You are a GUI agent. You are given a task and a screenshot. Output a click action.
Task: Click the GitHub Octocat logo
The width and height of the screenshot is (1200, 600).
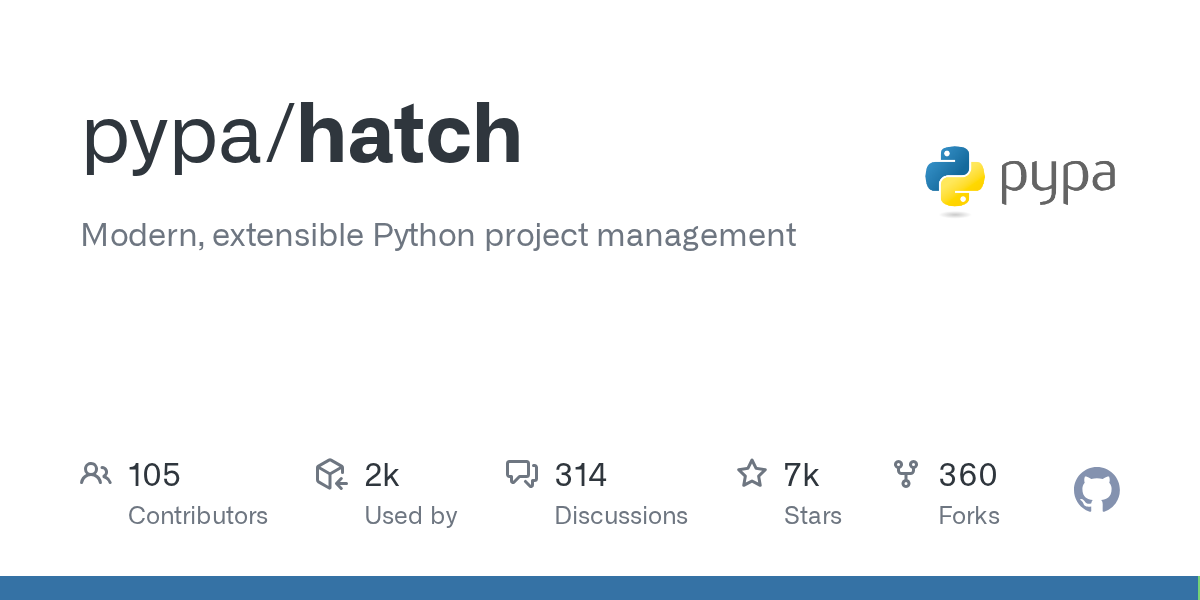point(1096,491)
